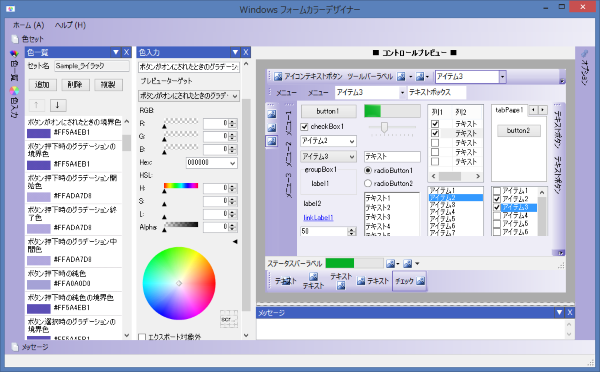
Task: Select アイテム2 in the list box
Action: [455, 198]
